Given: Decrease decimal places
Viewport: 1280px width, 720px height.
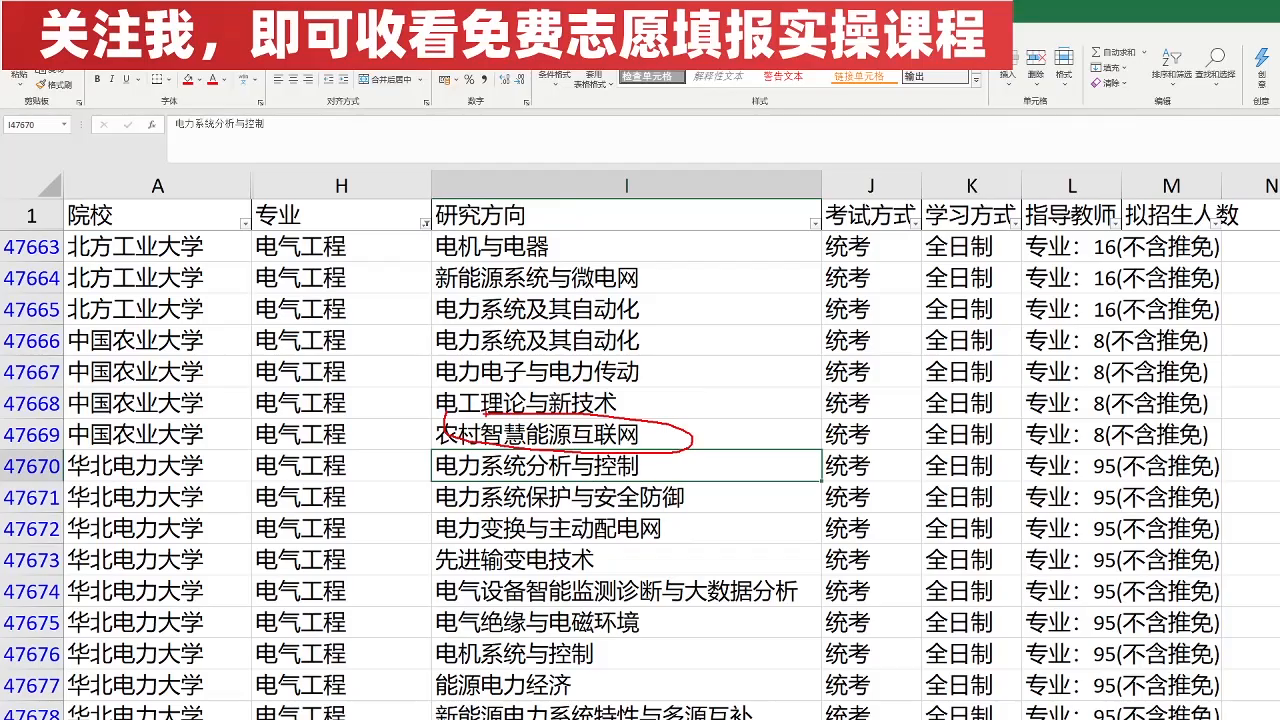Looking at the screenshot, I should coord(520,79).
